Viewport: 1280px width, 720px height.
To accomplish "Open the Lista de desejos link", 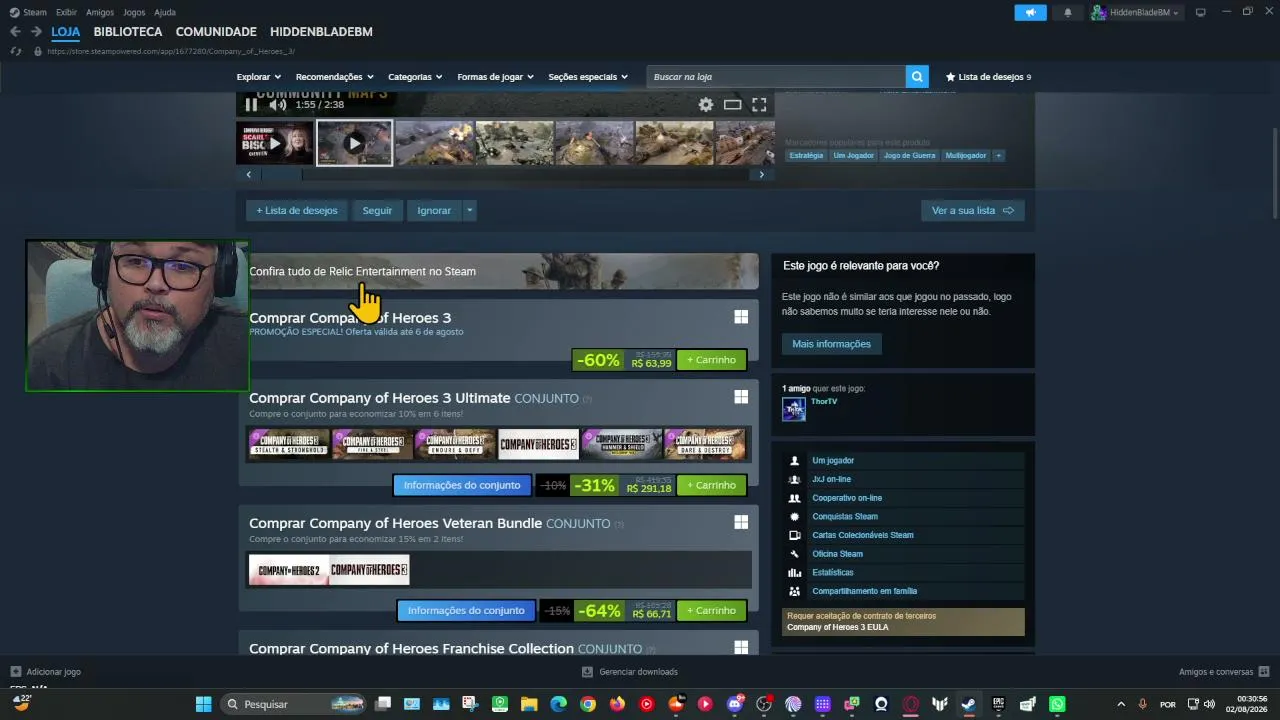I will tap(988, 77).
